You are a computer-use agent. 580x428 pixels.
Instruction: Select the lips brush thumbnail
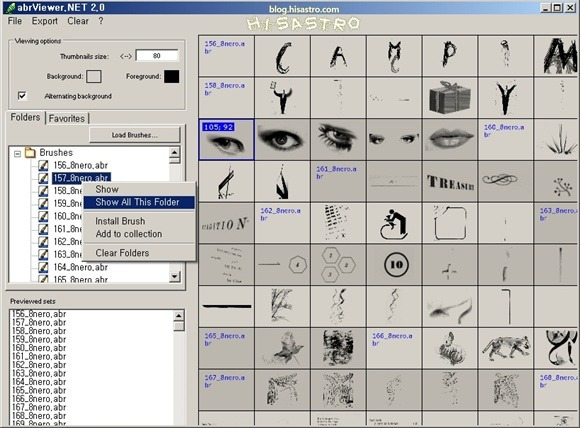450,139
